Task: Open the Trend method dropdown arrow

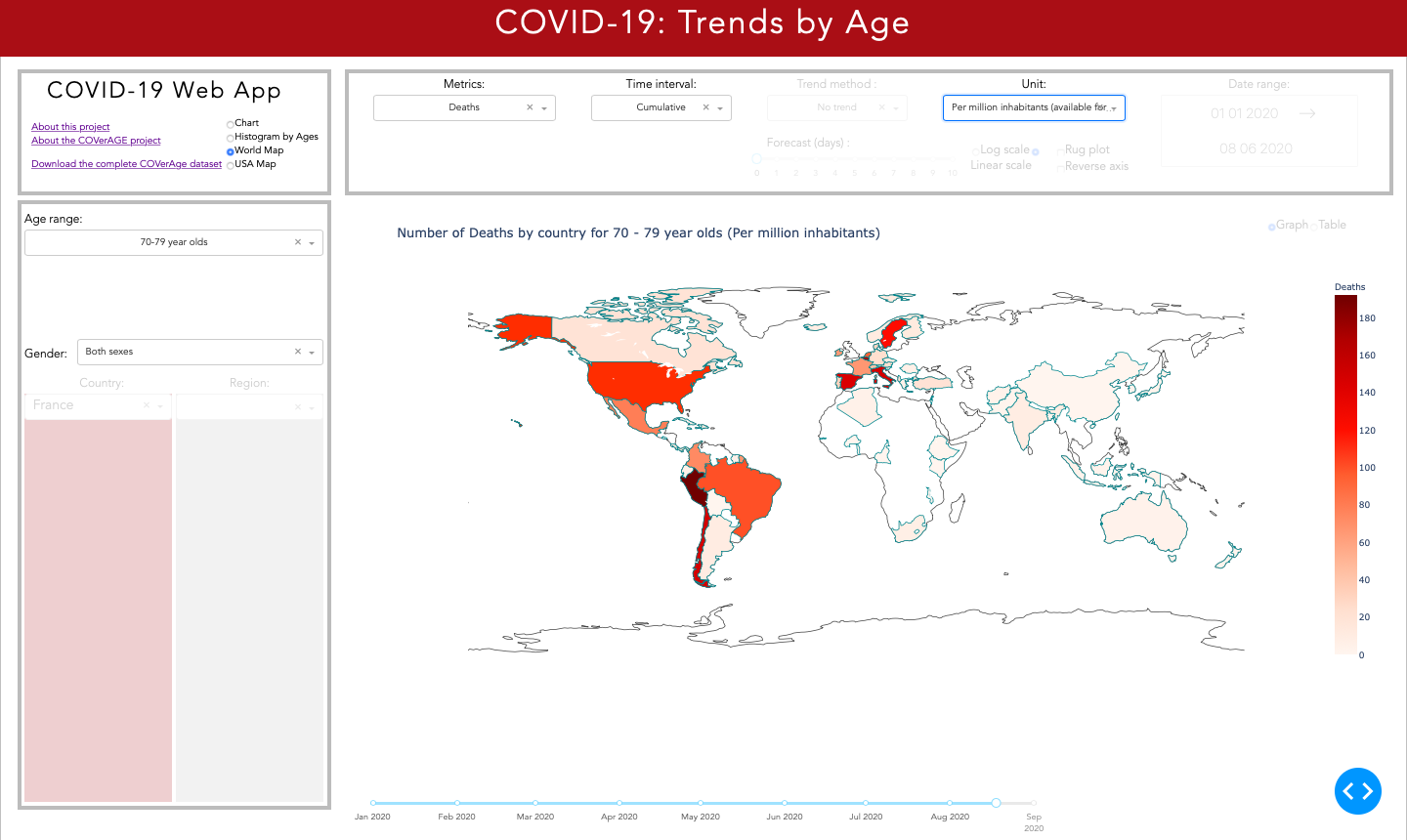Action: point(896,108)
